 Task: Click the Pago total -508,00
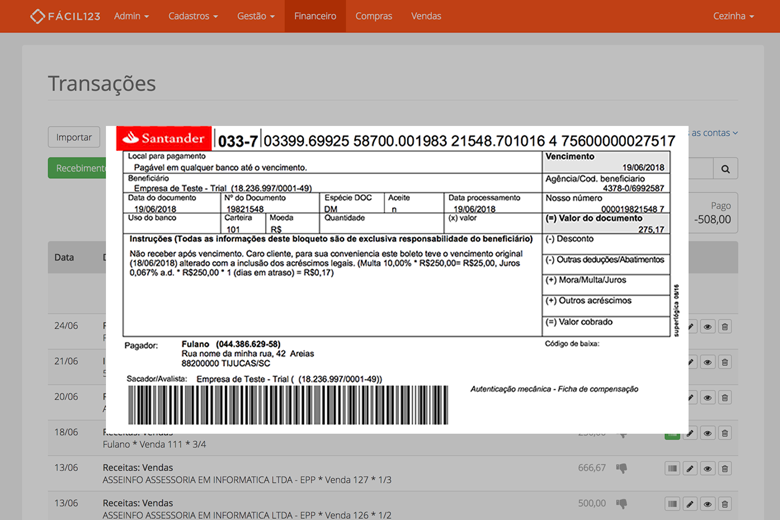(713, 219)
